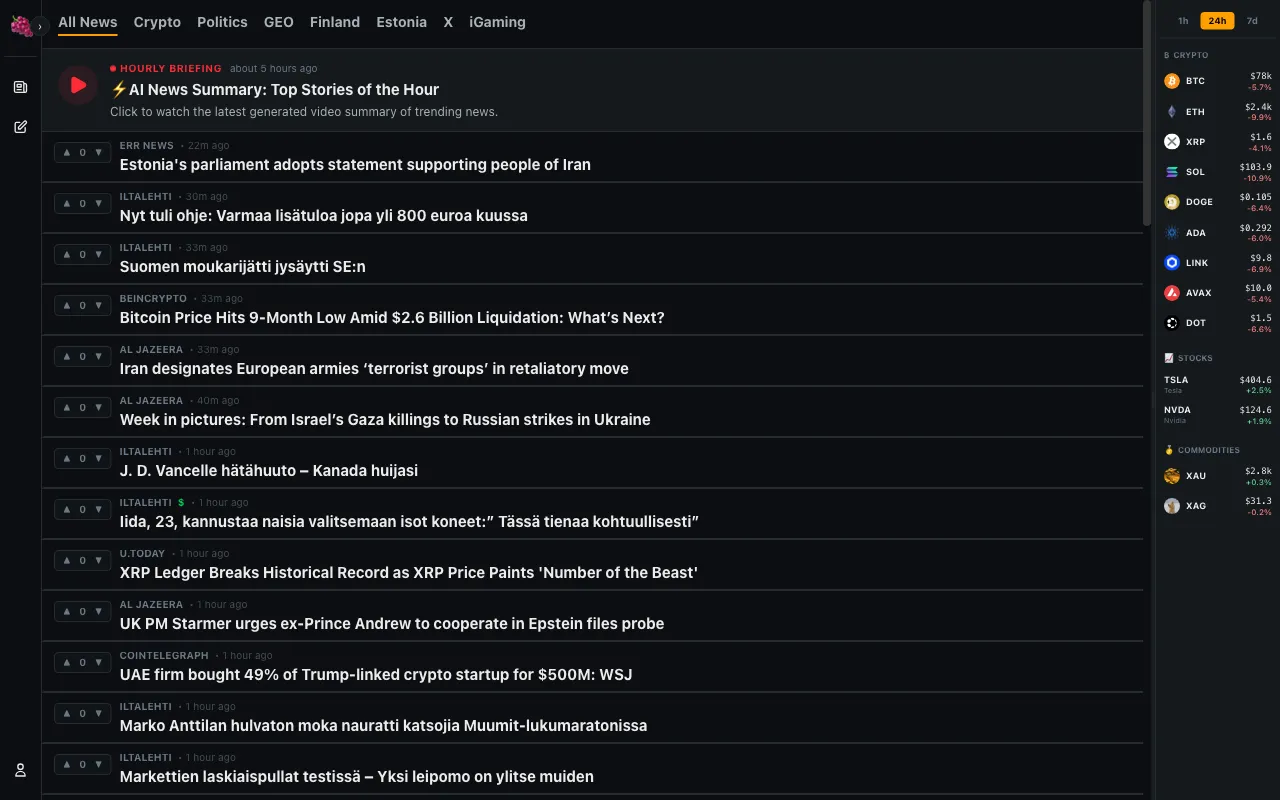This screenshot has height=800, width=1280.
Task: Click the BTC coin icon
Action: (x=1172, y=81)
